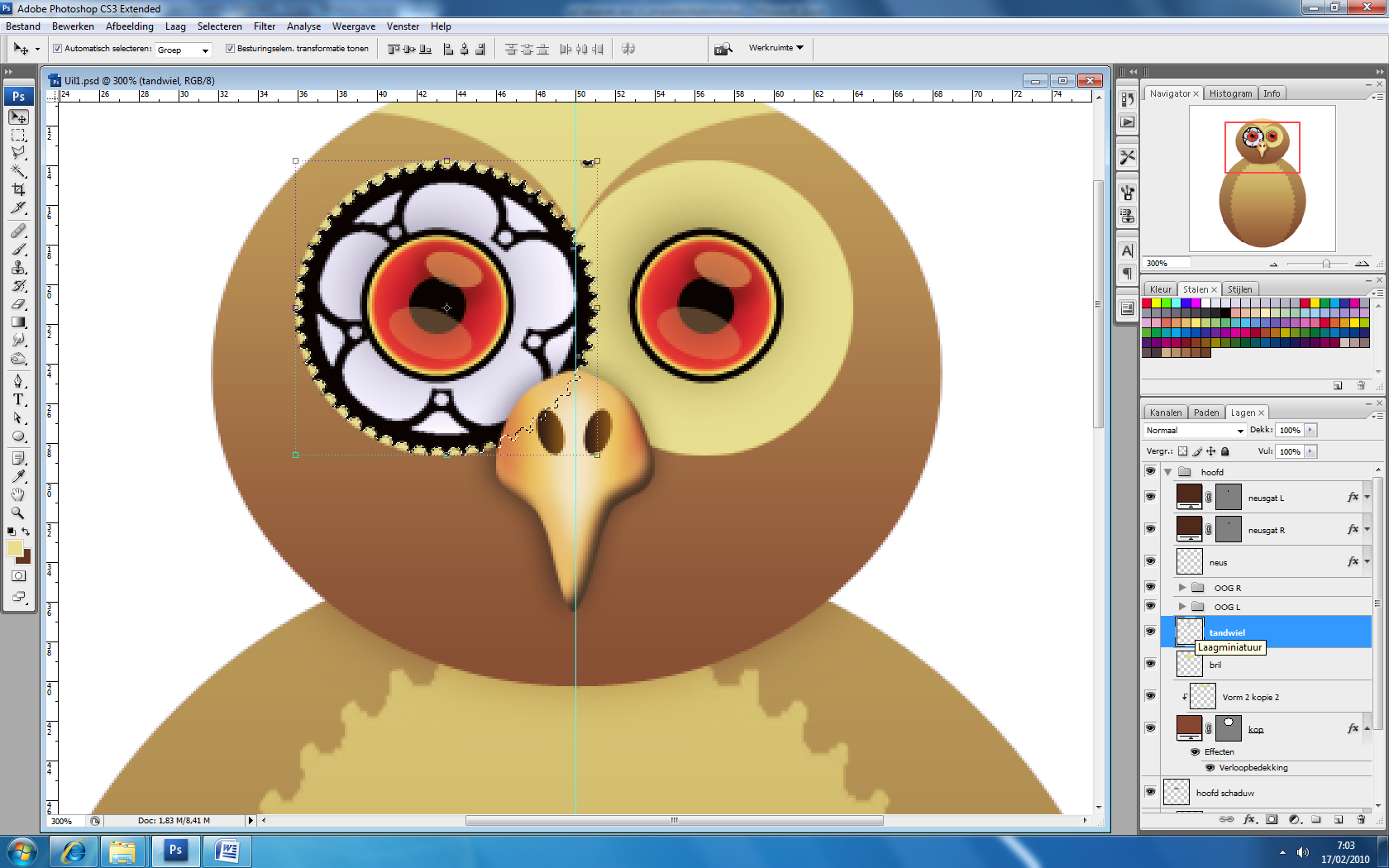Select the Crop tool
Screen dimensions: 1389x868
click(x=18, y=189)
